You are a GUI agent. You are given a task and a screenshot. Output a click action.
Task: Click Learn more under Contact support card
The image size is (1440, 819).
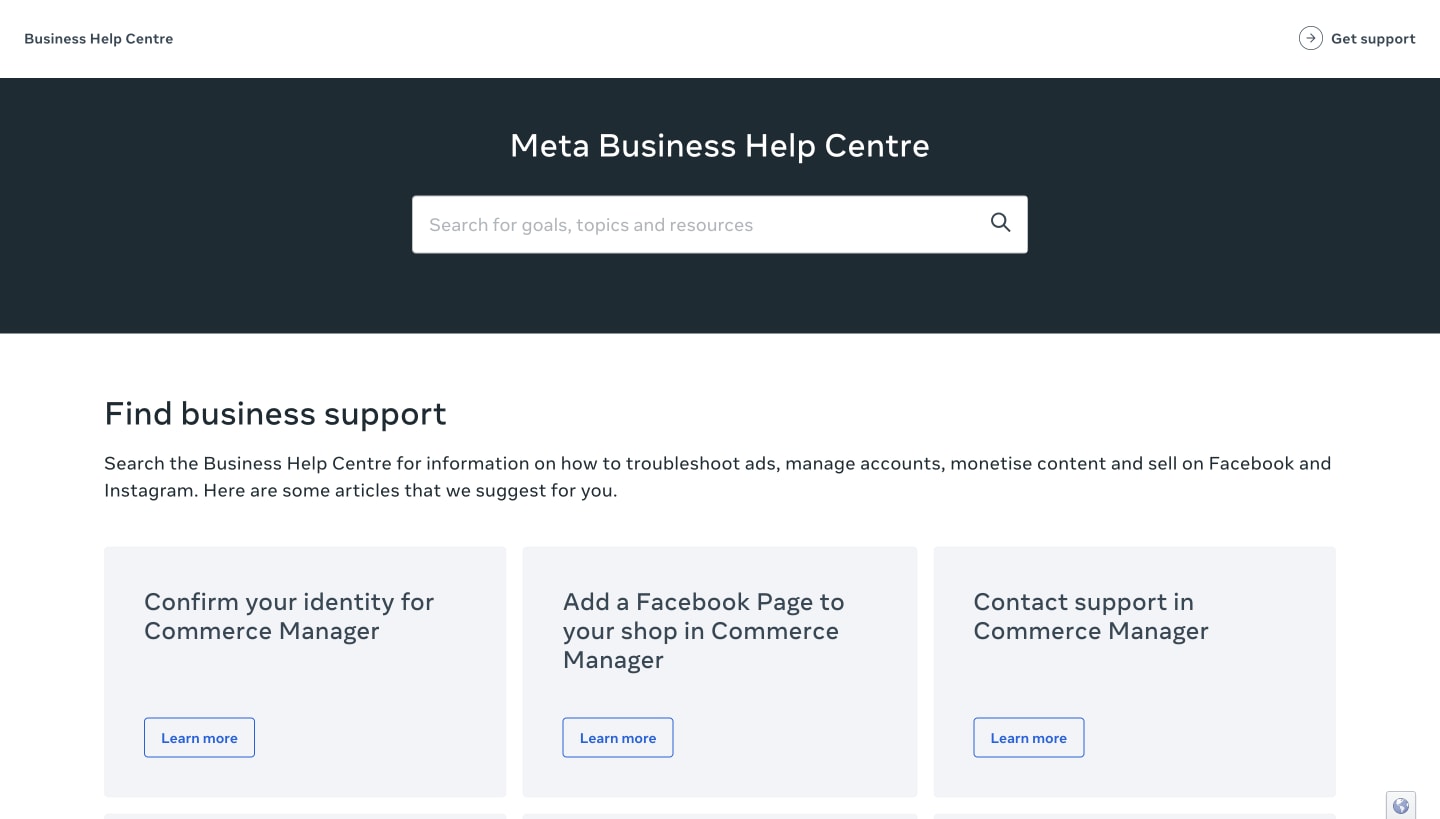pyautogui.click(x=1028, y=737)
